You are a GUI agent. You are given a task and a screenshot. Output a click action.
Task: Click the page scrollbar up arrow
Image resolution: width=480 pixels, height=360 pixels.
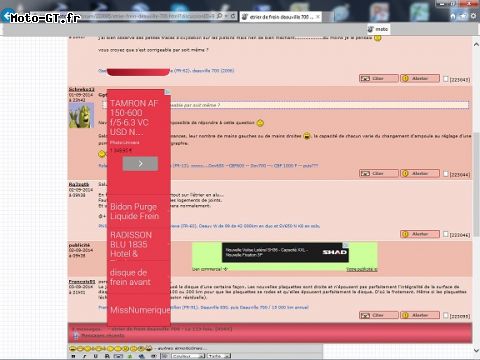(x=476, y=44)
